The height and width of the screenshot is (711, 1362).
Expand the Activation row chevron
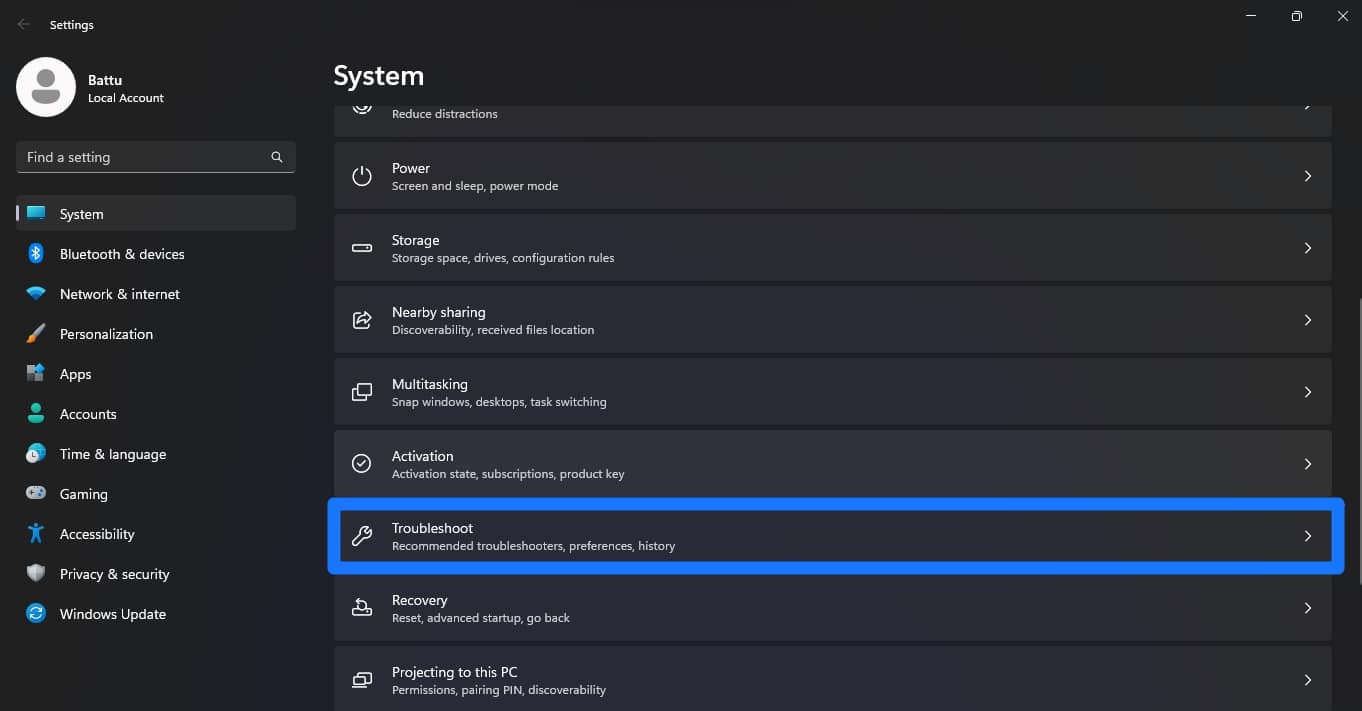1308,464
